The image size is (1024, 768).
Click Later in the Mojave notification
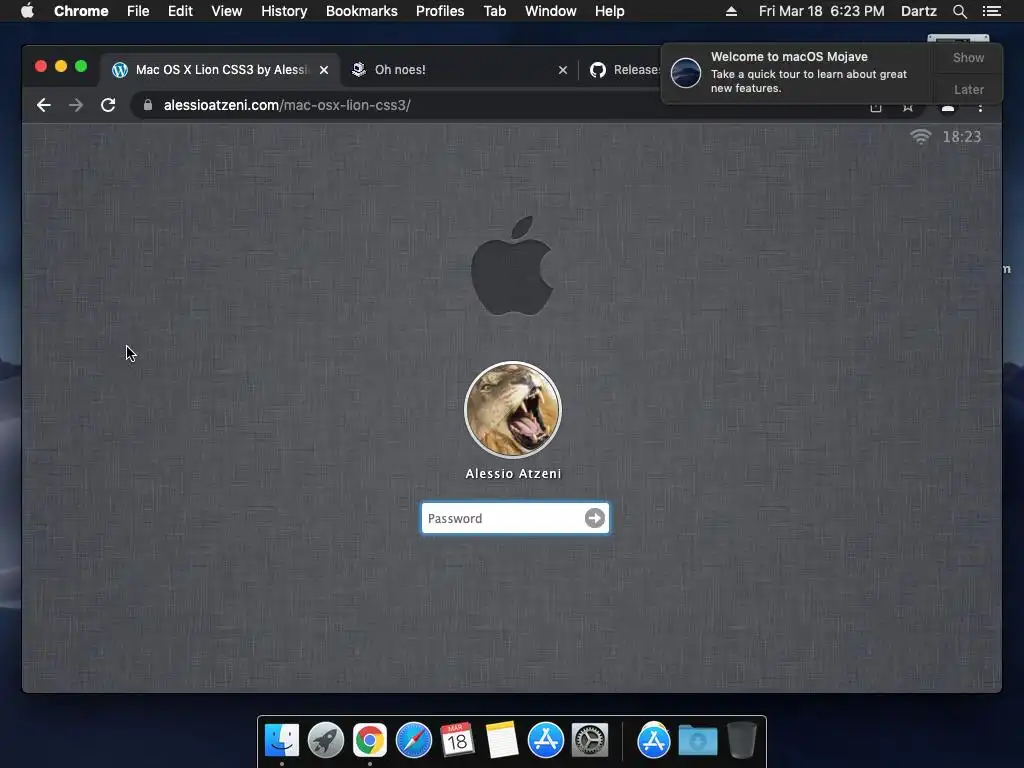pyautogui.click(x=968, y=89)
